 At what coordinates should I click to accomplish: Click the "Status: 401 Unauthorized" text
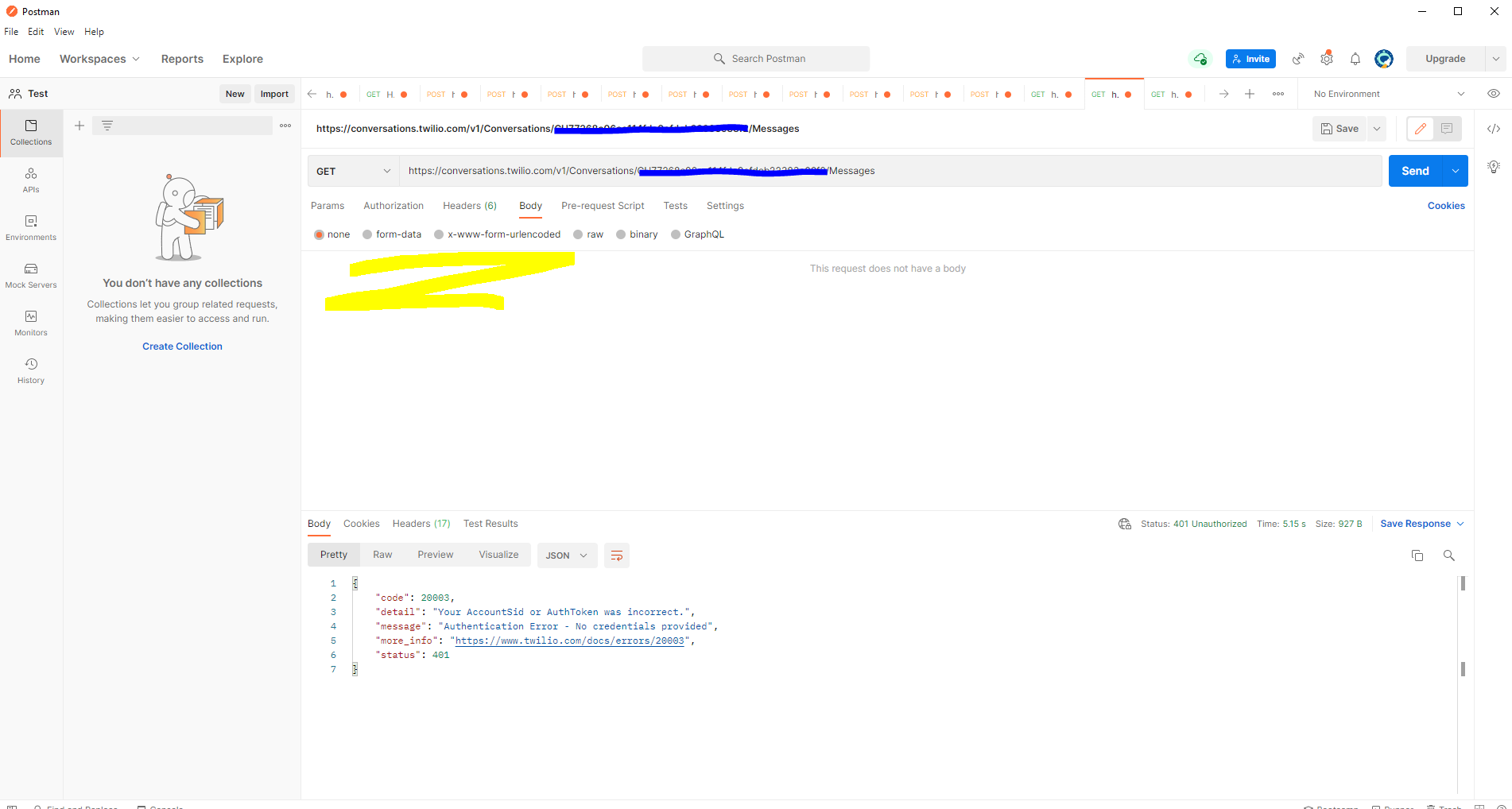(x=1193, y=524)
